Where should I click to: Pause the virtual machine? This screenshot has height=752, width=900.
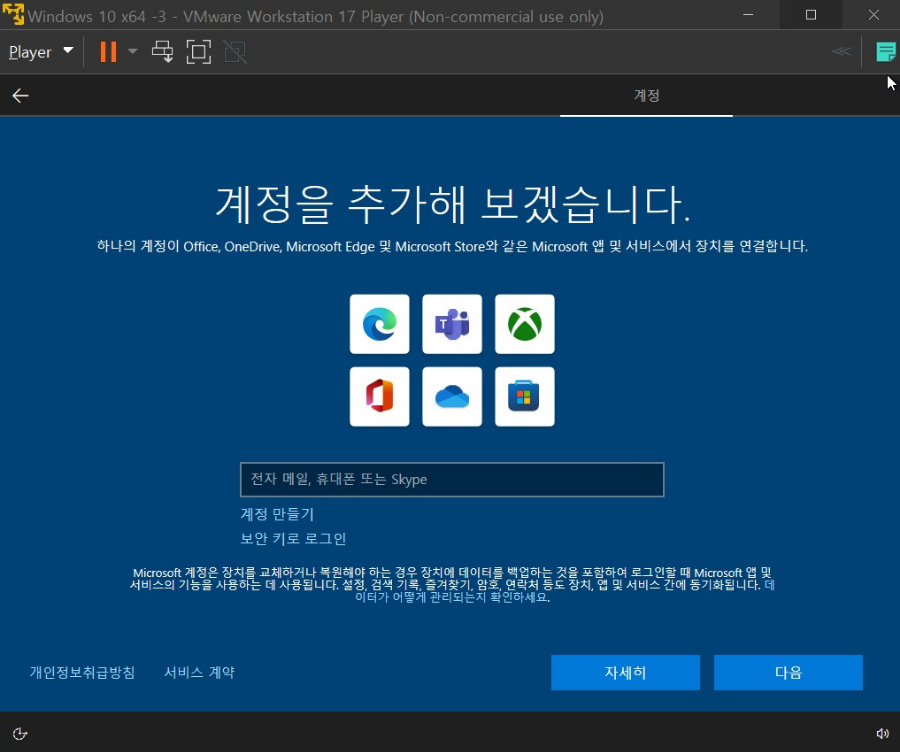click(x=108, y=52)
